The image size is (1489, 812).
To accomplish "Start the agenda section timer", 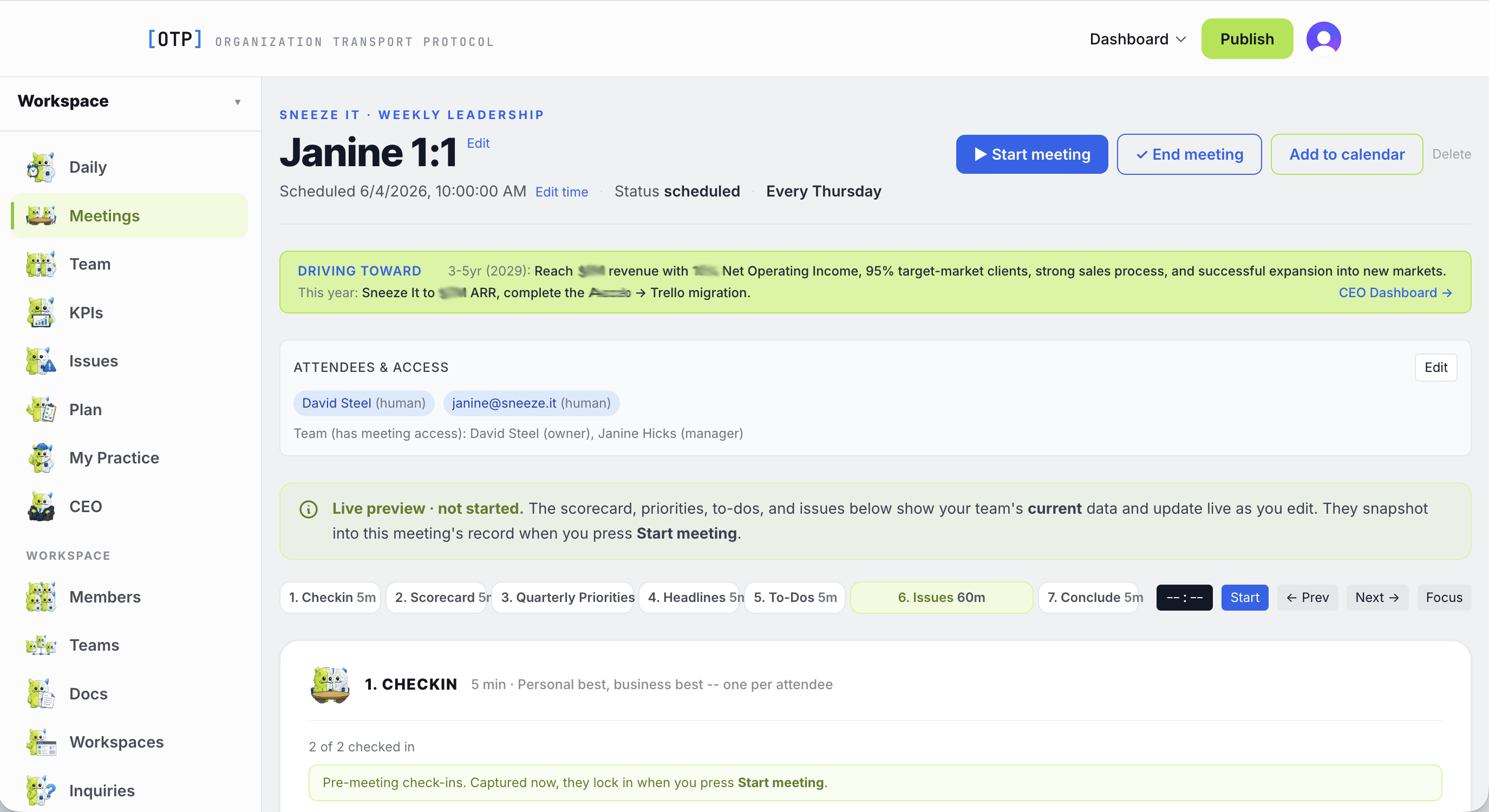I will pyautogui.click(x=1244, y=597).
